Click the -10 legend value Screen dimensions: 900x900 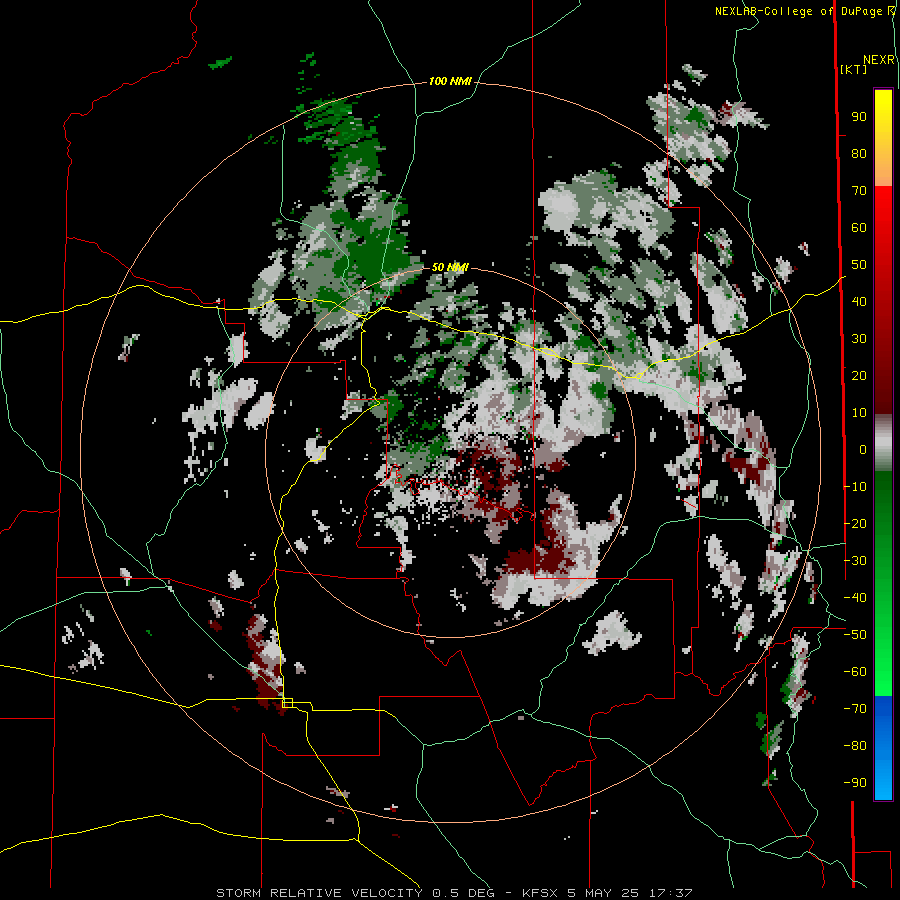(855, 487)
